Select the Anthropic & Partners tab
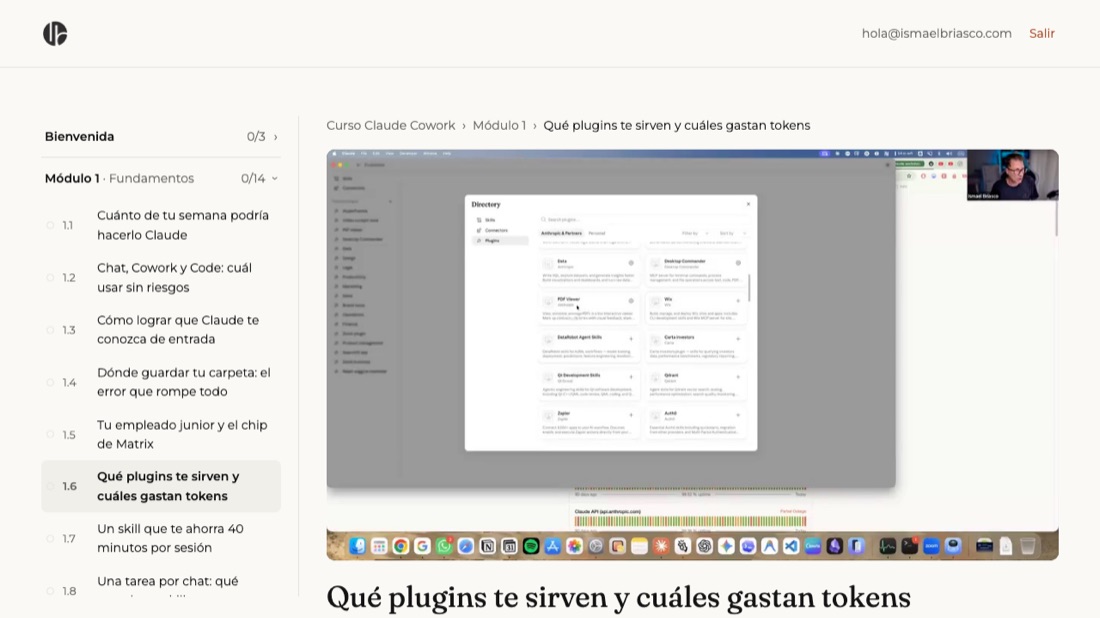The image size is (1100, 618). (561, 233)
